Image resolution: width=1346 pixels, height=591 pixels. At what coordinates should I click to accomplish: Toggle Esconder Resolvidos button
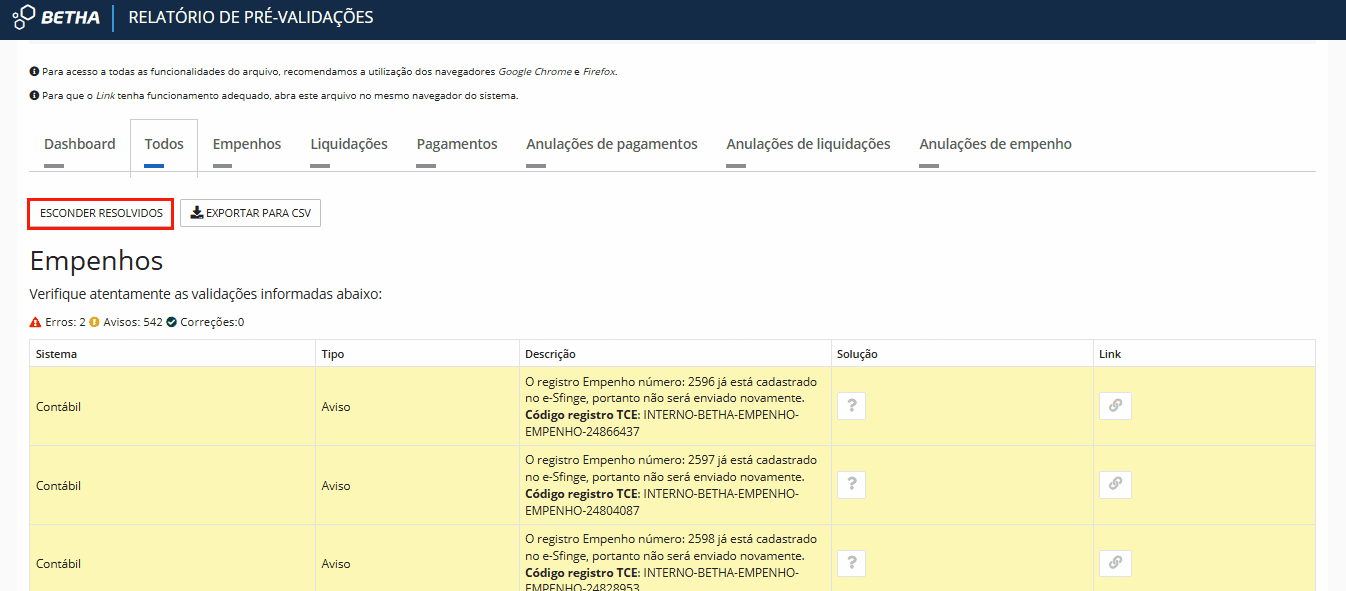coord(101,213)
